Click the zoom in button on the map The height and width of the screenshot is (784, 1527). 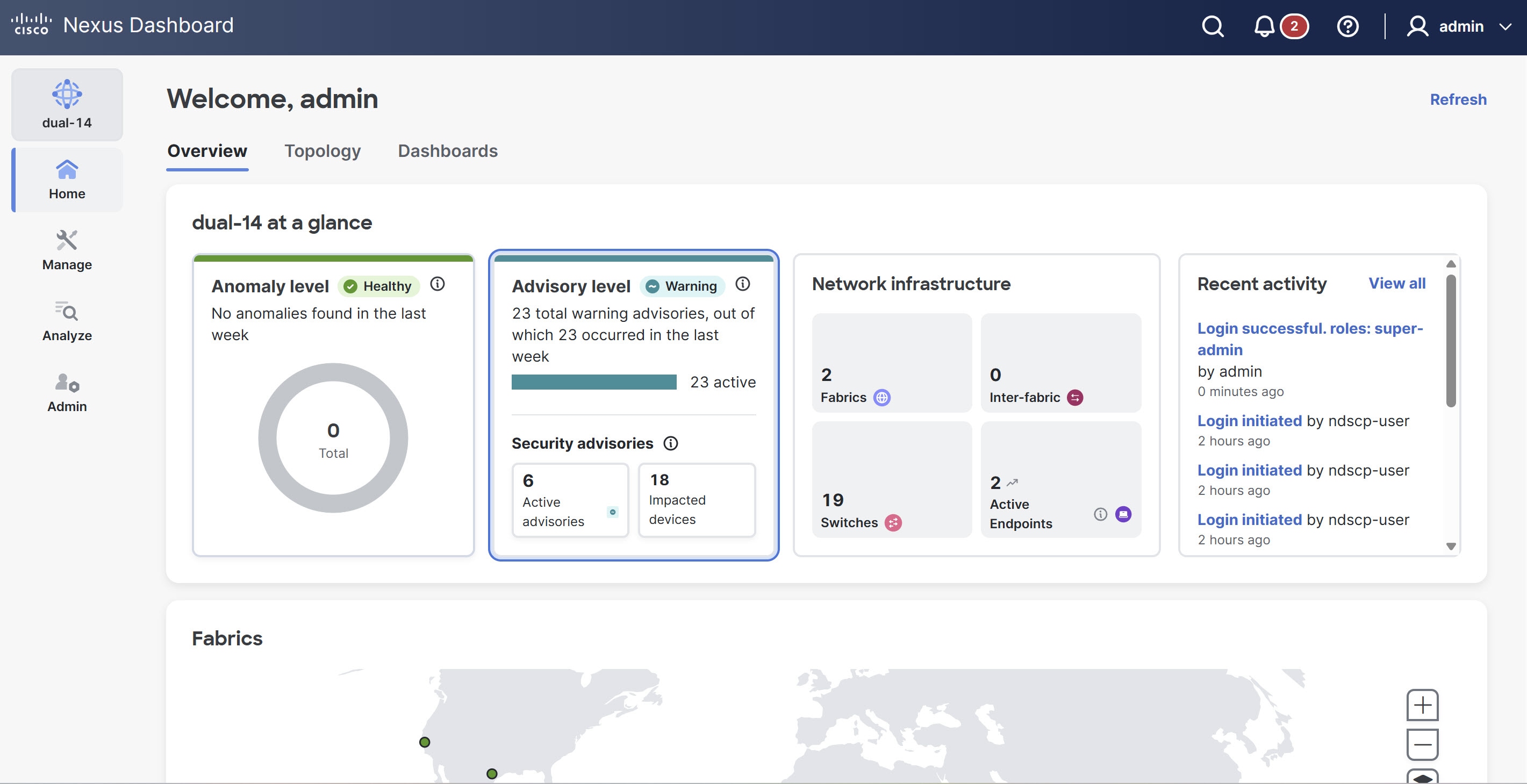1422,704
